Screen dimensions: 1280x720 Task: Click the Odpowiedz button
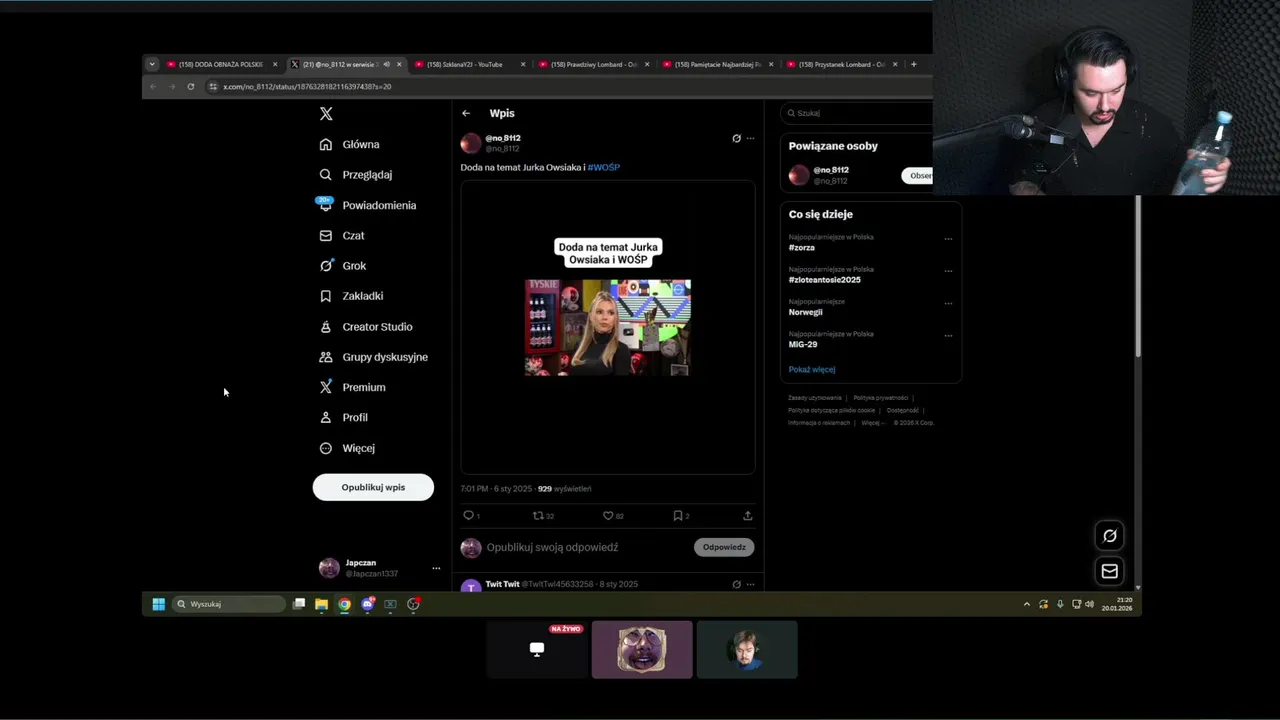[724, 547]
